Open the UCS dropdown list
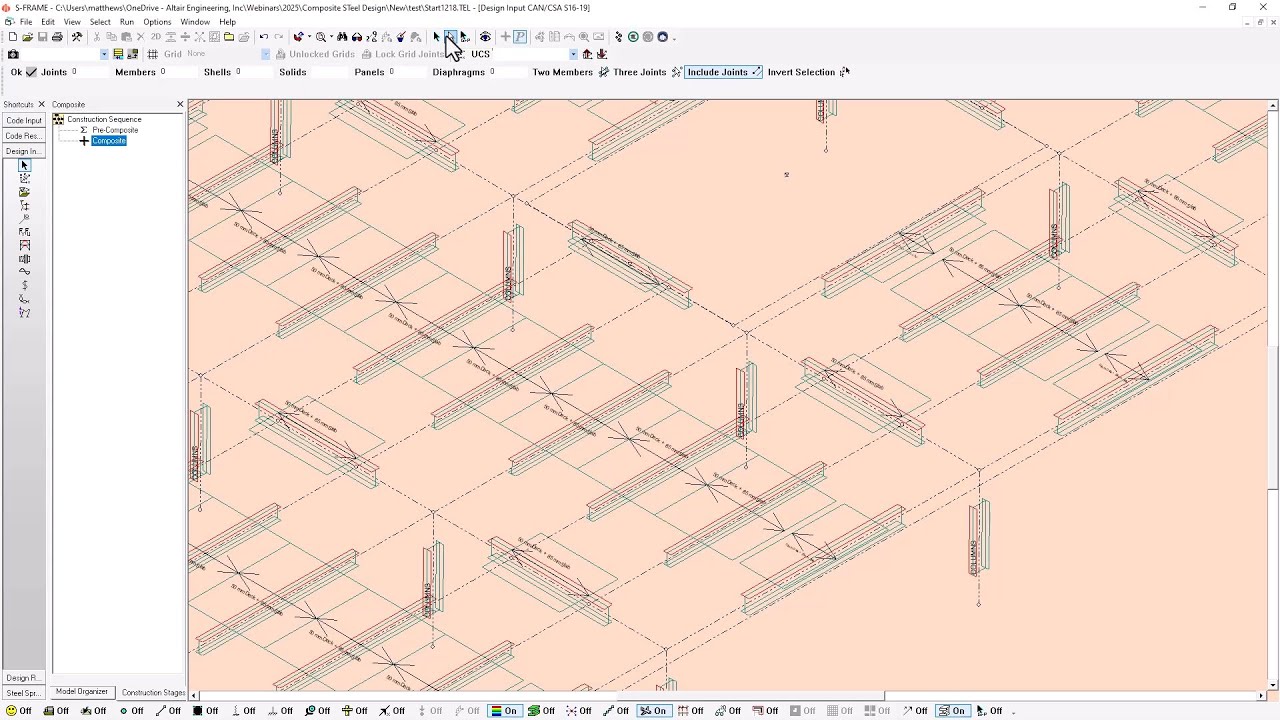 pos(573,54)
